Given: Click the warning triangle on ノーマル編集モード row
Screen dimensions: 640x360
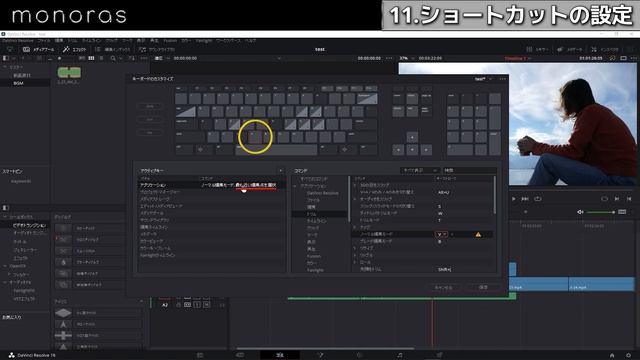Looking at the screenshot, I should click(478, 234).
